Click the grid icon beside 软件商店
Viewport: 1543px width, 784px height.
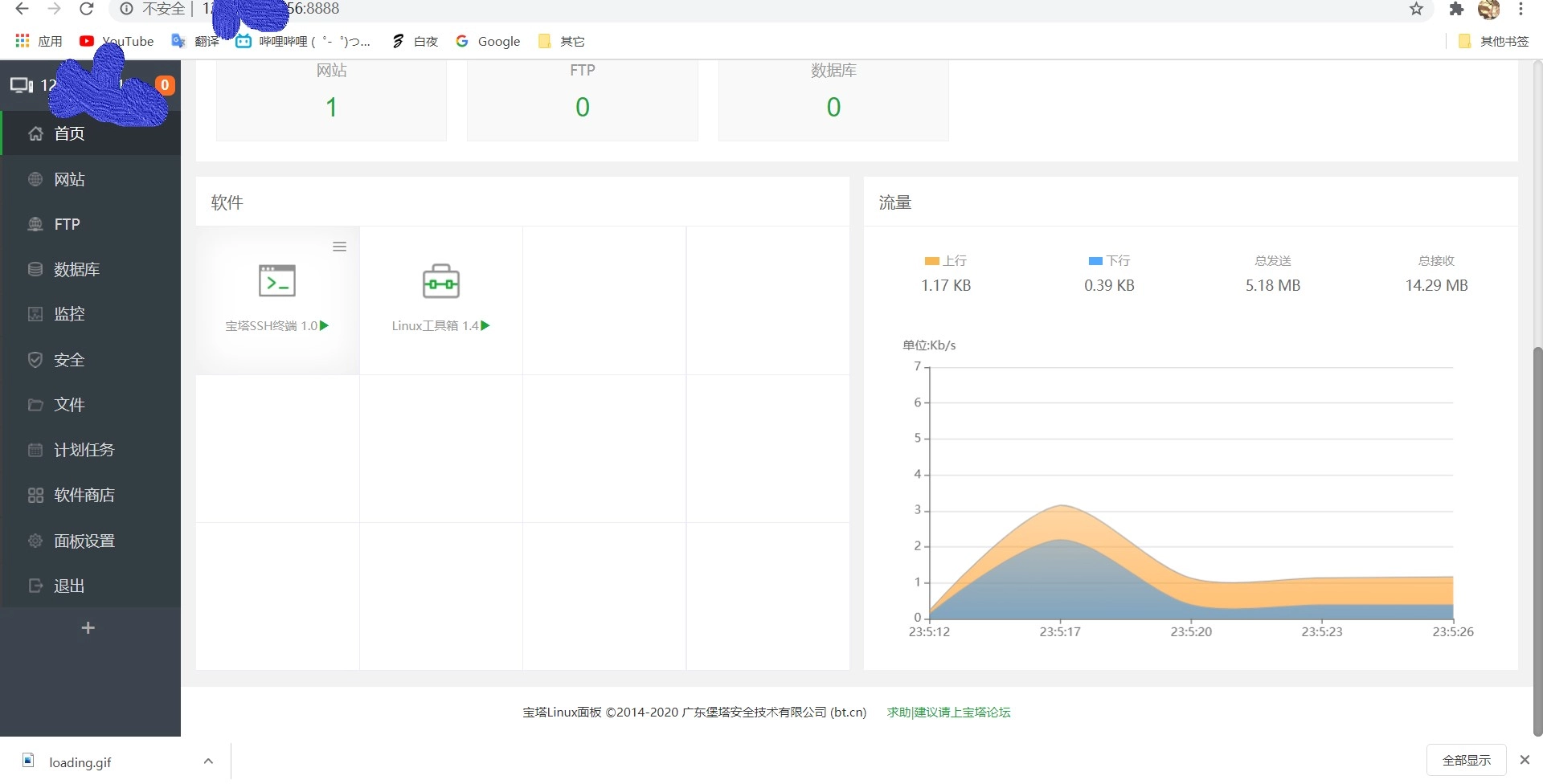click(35, 495)
